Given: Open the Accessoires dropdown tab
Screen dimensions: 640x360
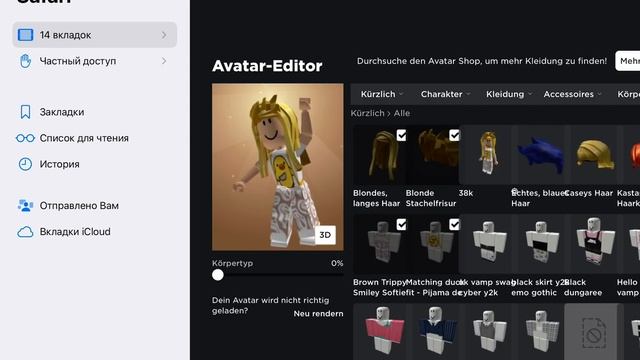Looking at the screenshot, I should 572,94.
